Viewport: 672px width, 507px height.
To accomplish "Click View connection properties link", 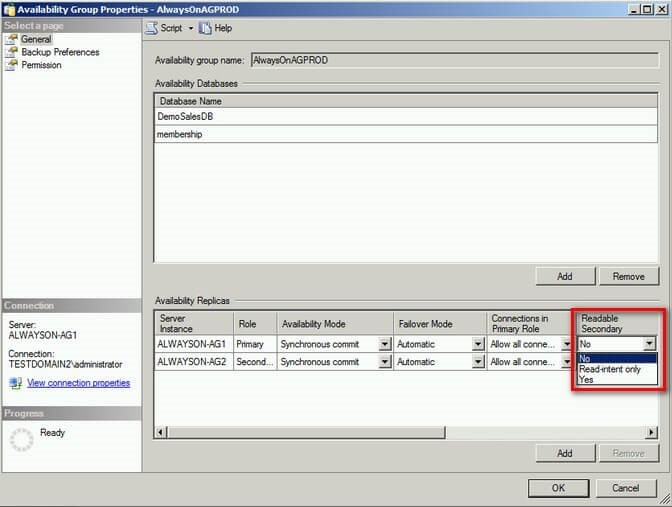I will click(x=78, y=383).
